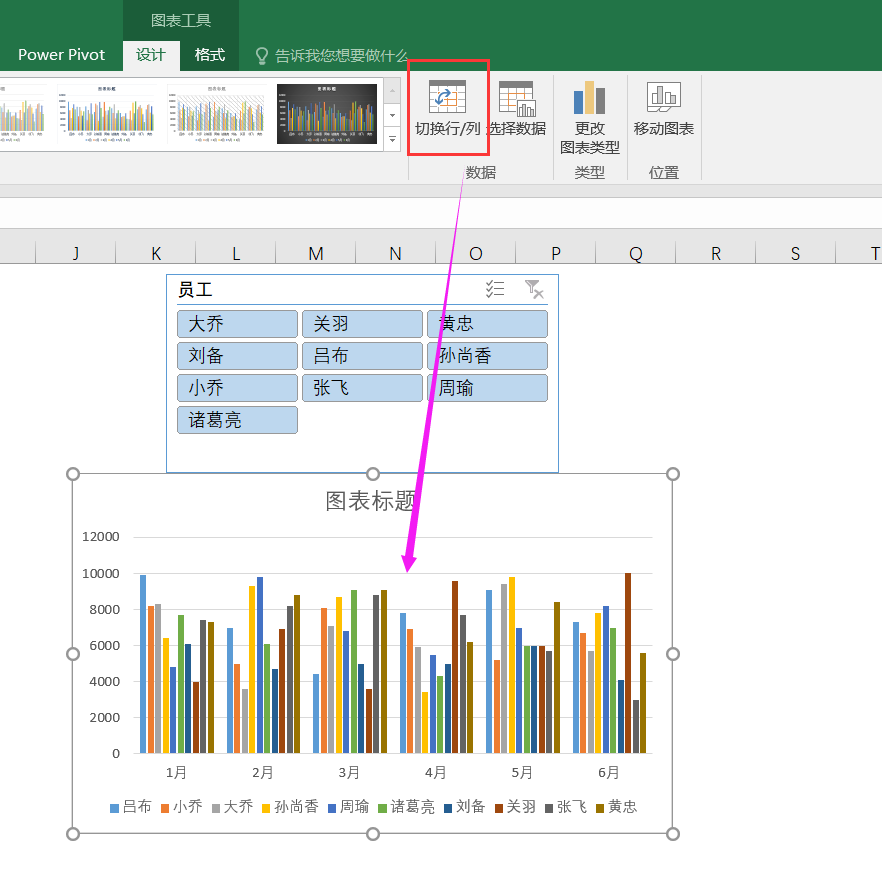Toggle the 诸葛亮 slicer item
Image resolution: width=882 pixels, height=878 pixels.
tap(237, 420)
